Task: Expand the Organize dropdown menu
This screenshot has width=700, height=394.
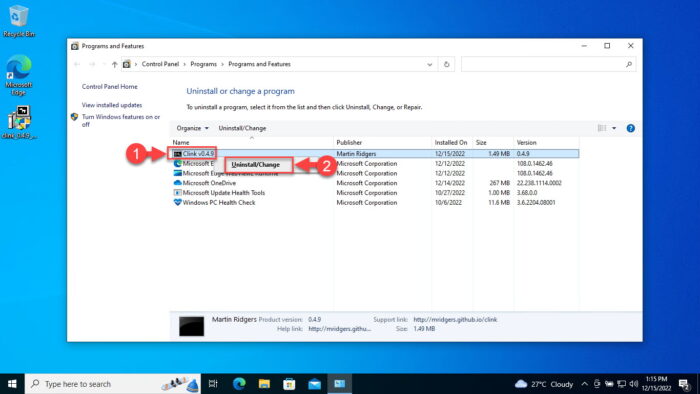Action: coord(192,128)
